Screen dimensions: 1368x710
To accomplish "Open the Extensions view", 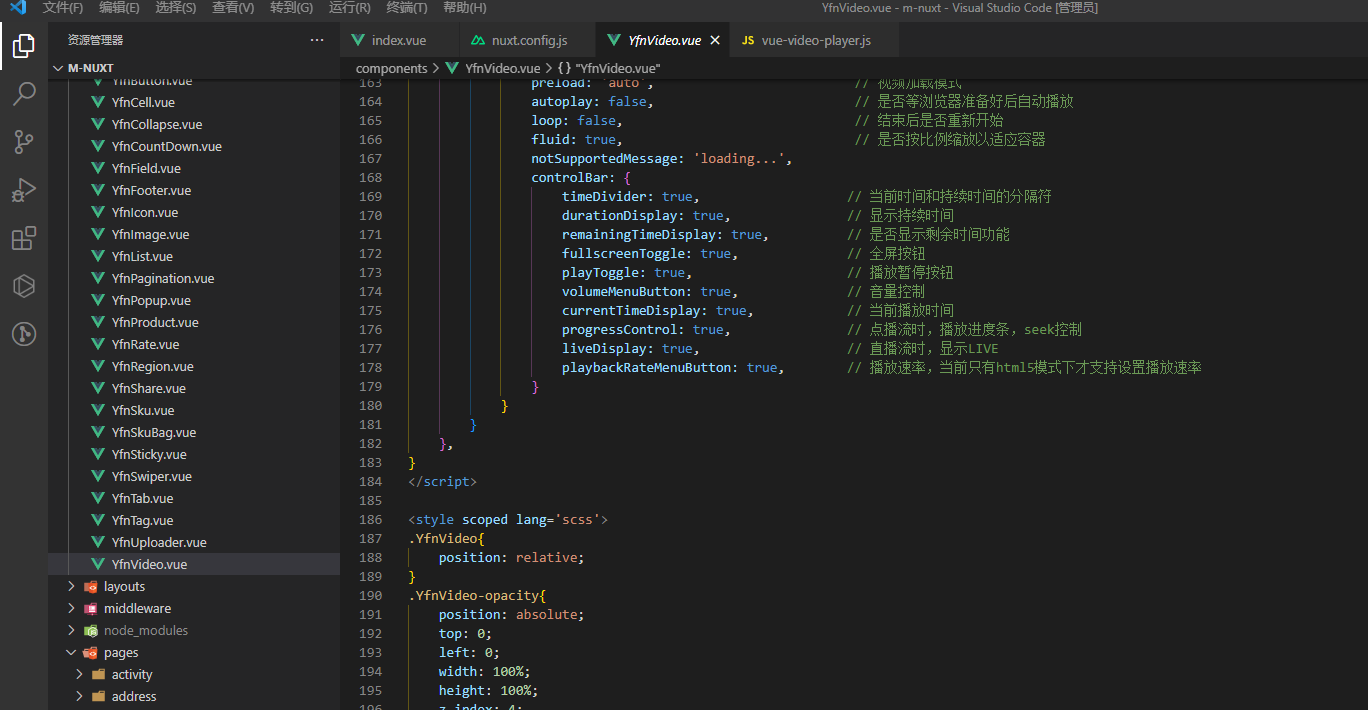I will point(23,238).
